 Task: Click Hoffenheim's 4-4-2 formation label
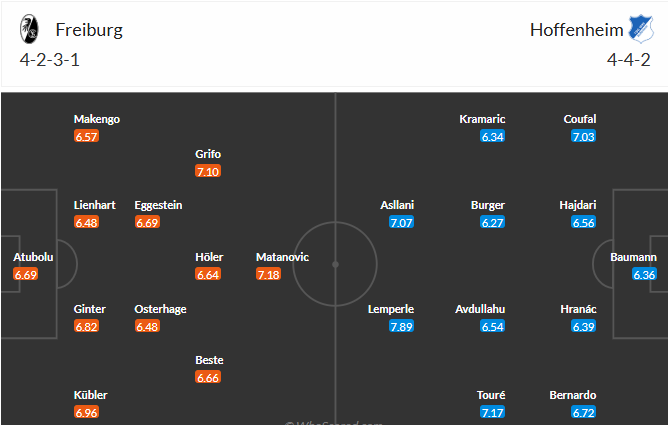tap(629, 60)
